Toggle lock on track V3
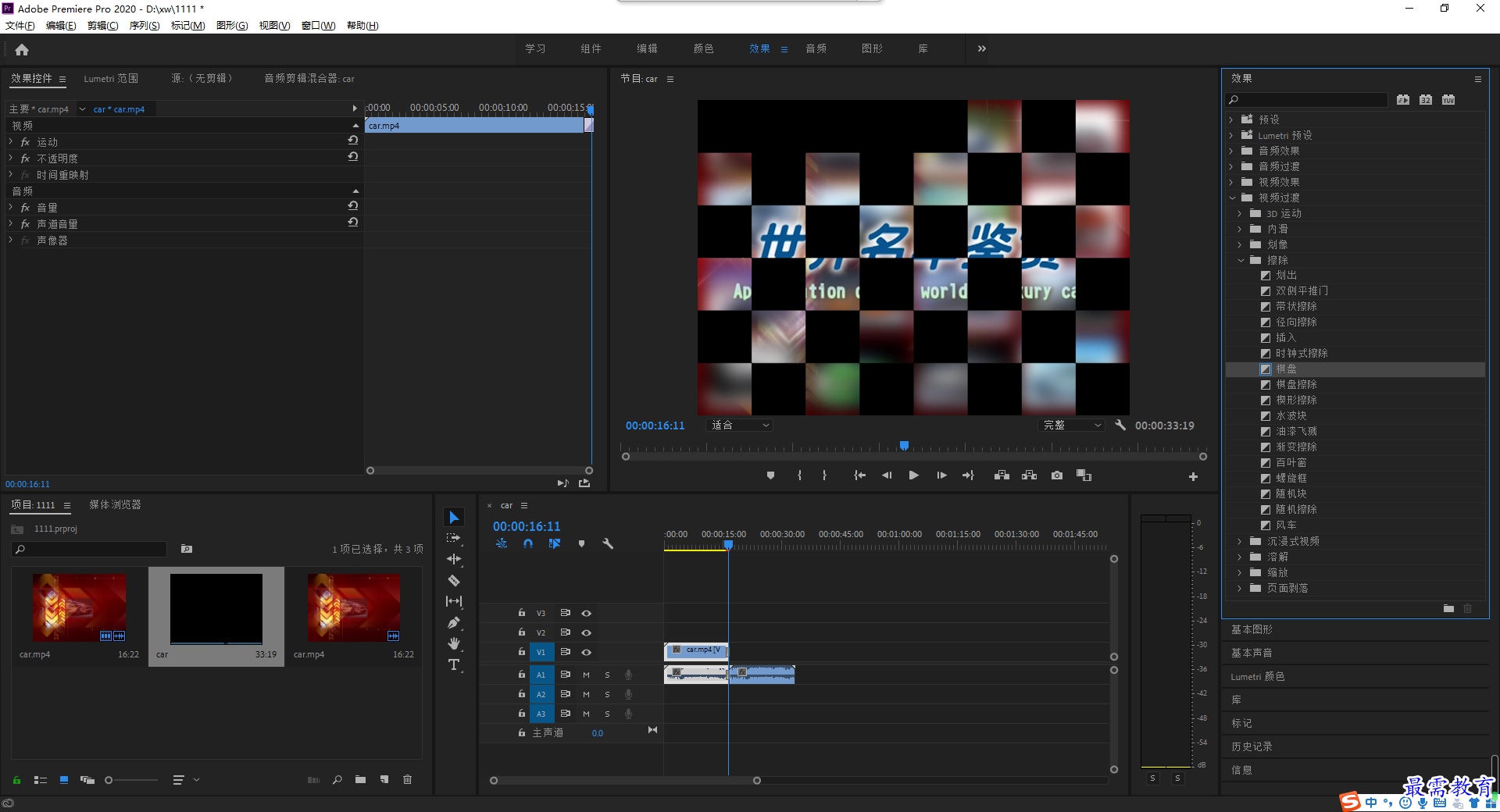The height and width of the screenshot is (812, 1500). tap(521, 613)
